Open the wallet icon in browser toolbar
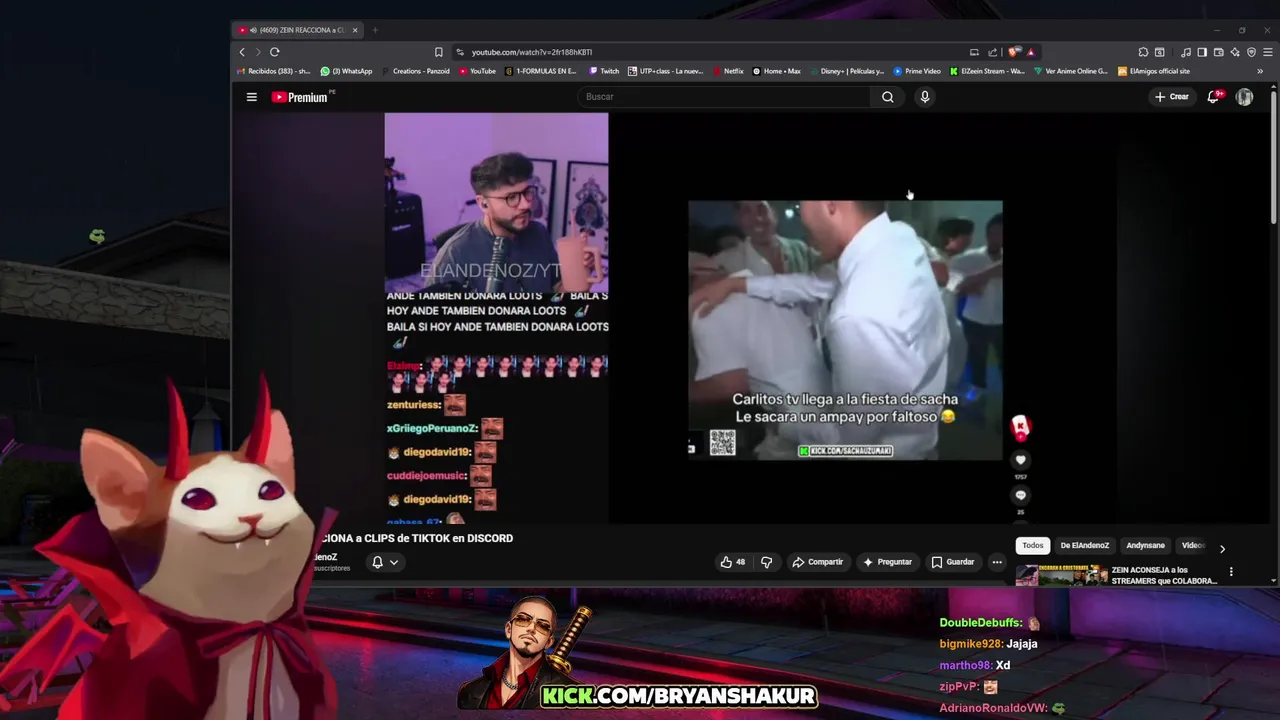 (1218, 52)
